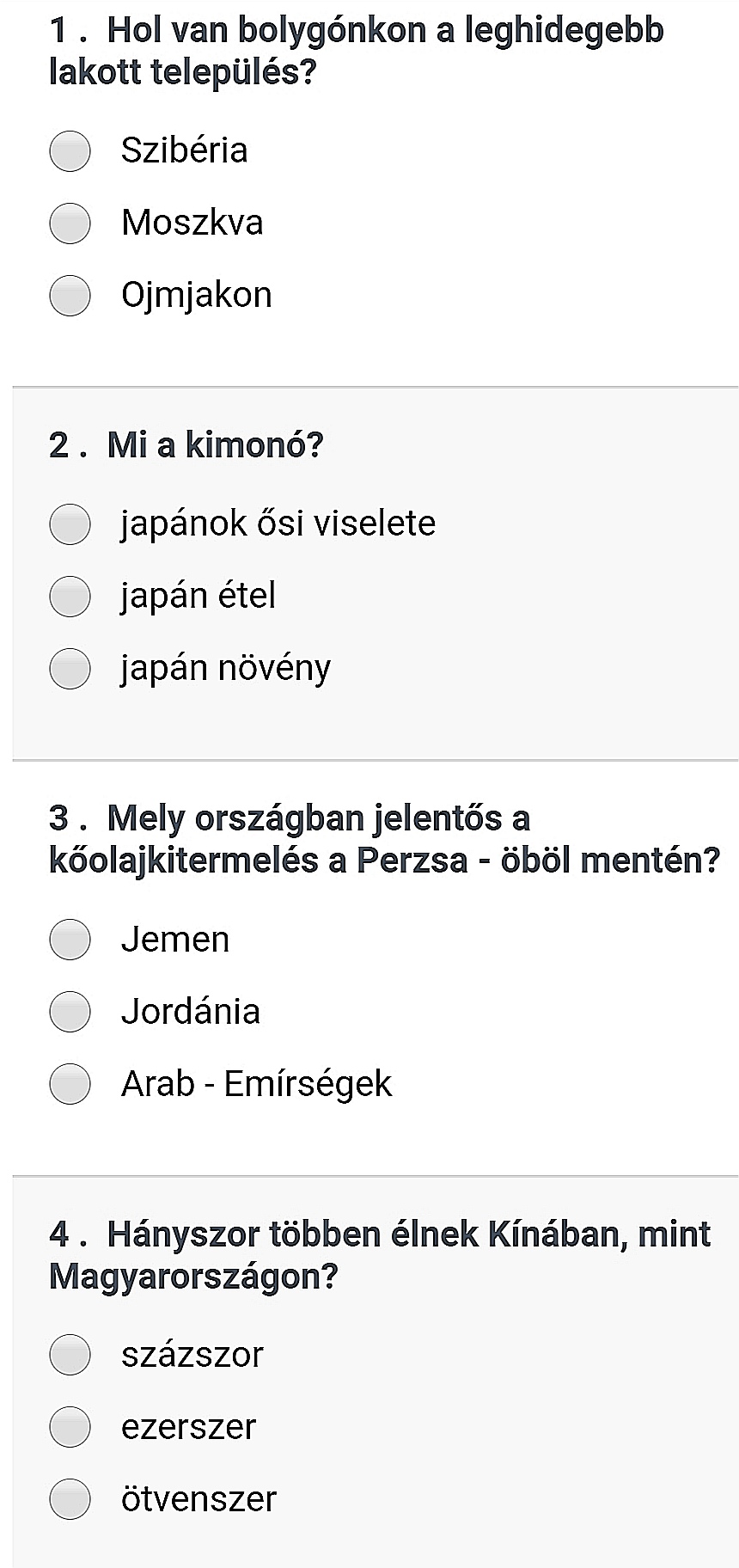Image resolution: width=739 pixels, height=1568 pixels.
Task: Click the japán étel label text
Action: 198,596
